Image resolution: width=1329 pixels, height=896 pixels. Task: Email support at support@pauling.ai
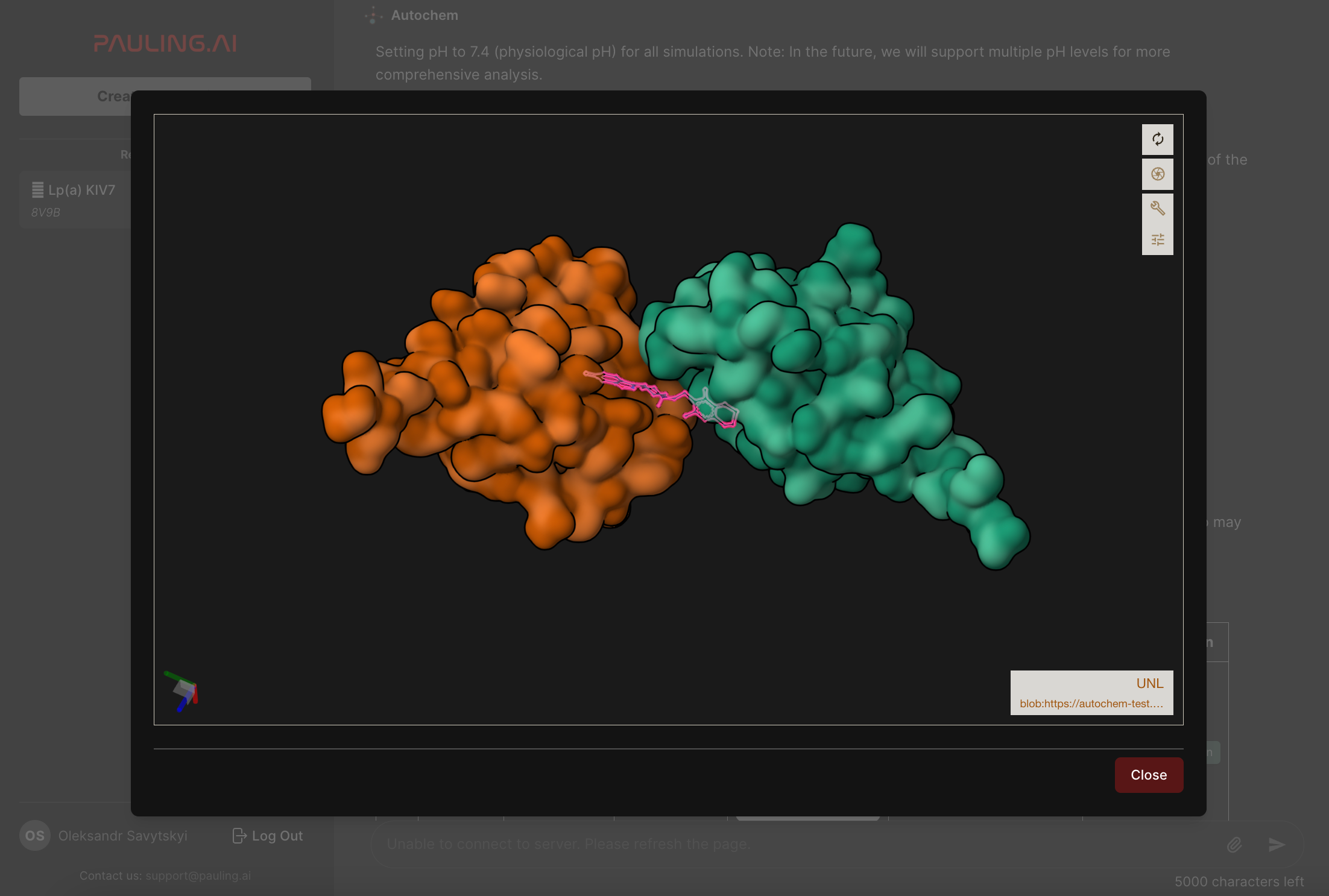pyautogui.click(x=197, y=875)
